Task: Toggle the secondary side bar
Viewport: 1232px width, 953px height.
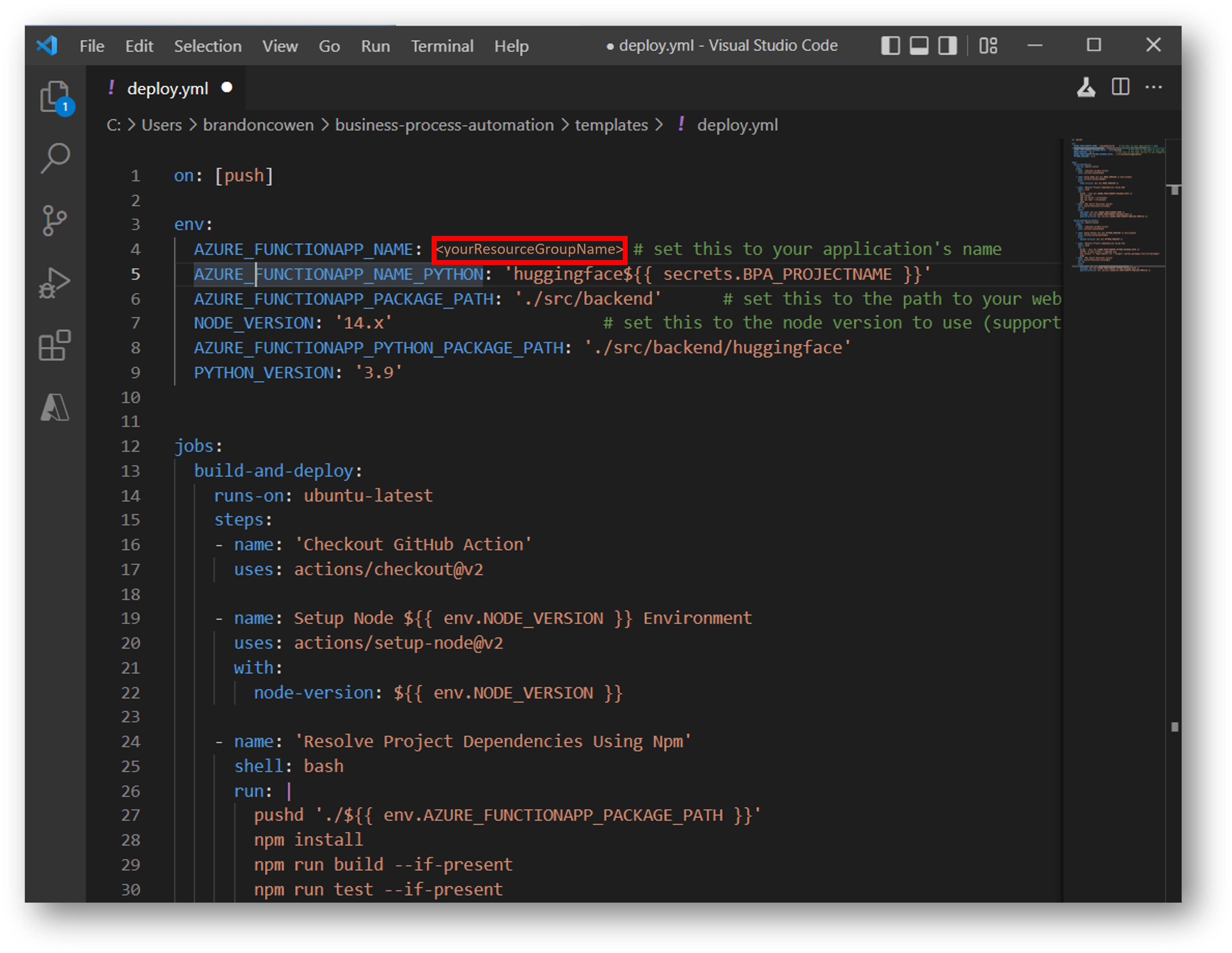Action: [x=947, y=45]
